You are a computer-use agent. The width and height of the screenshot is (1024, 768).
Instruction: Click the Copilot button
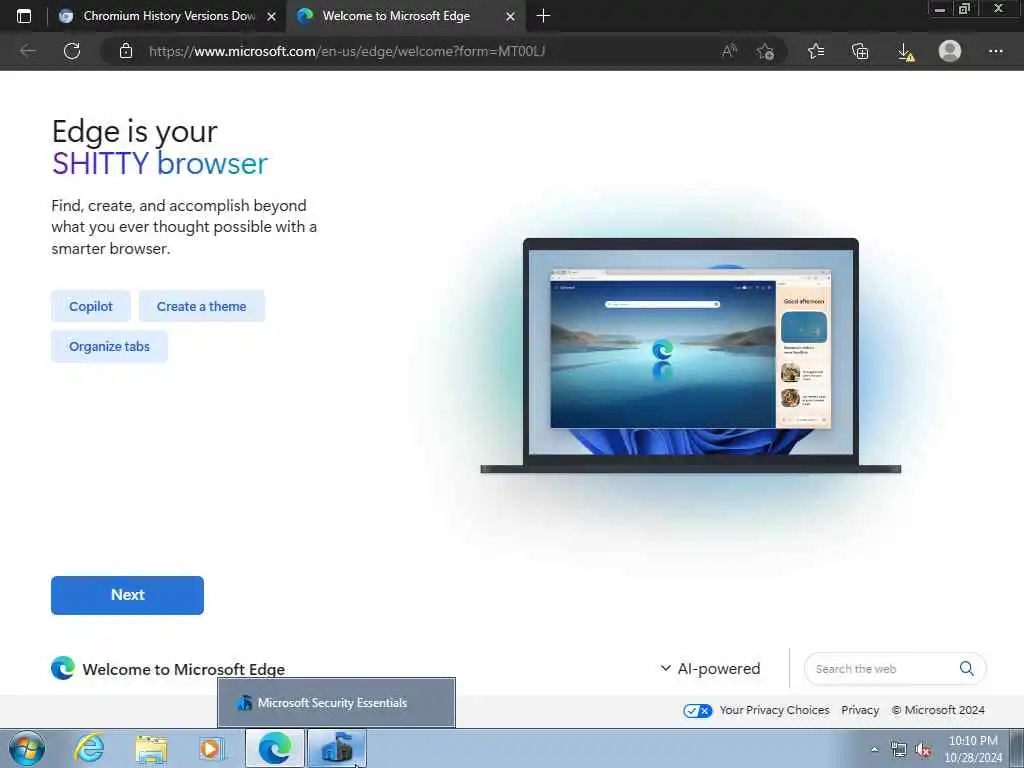pyautogui.click(x=91, y=306)
